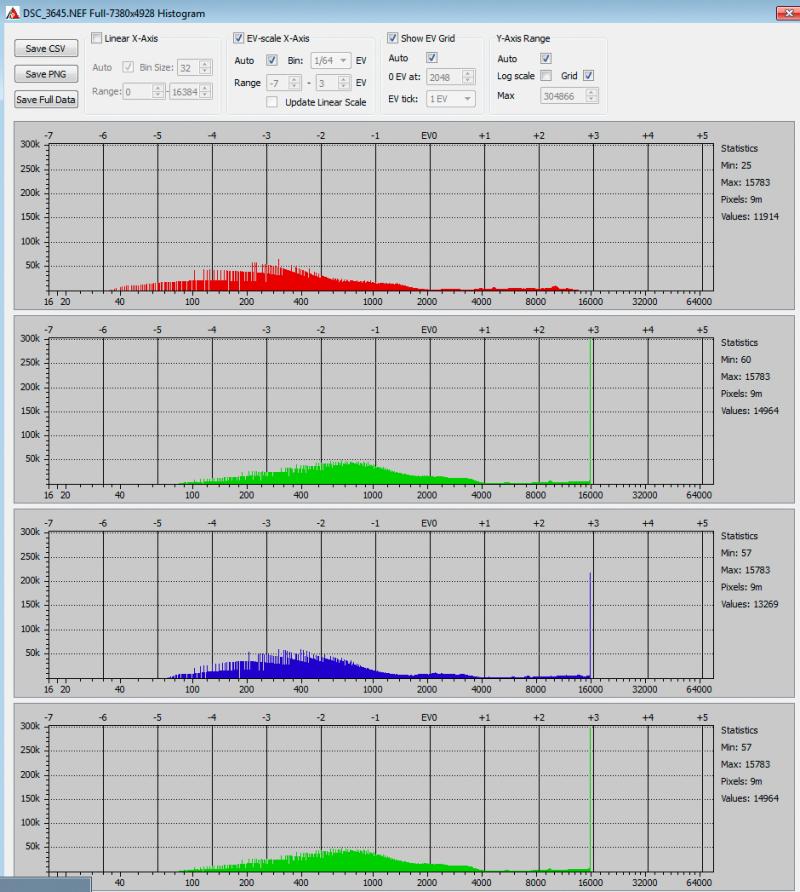
Task: Close the histogram window
Action: pyautogui.click(x=789, y=13)
